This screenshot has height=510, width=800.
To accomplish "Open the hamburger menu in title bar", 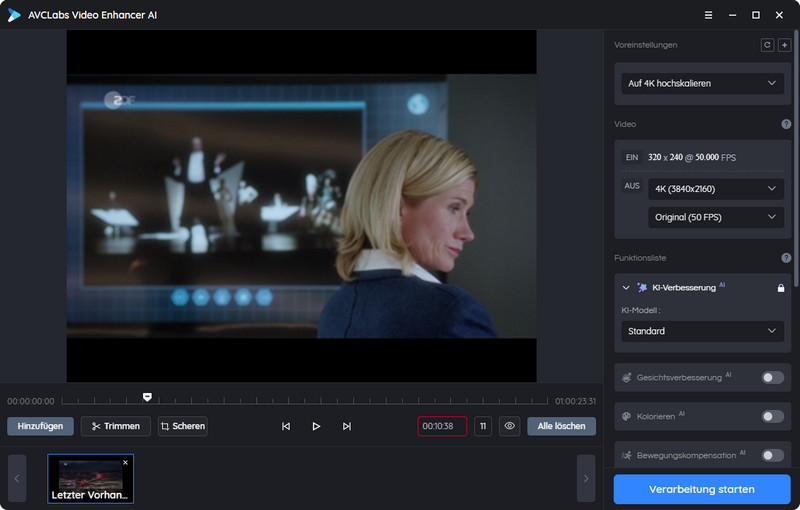I will [x=708, y=15].
